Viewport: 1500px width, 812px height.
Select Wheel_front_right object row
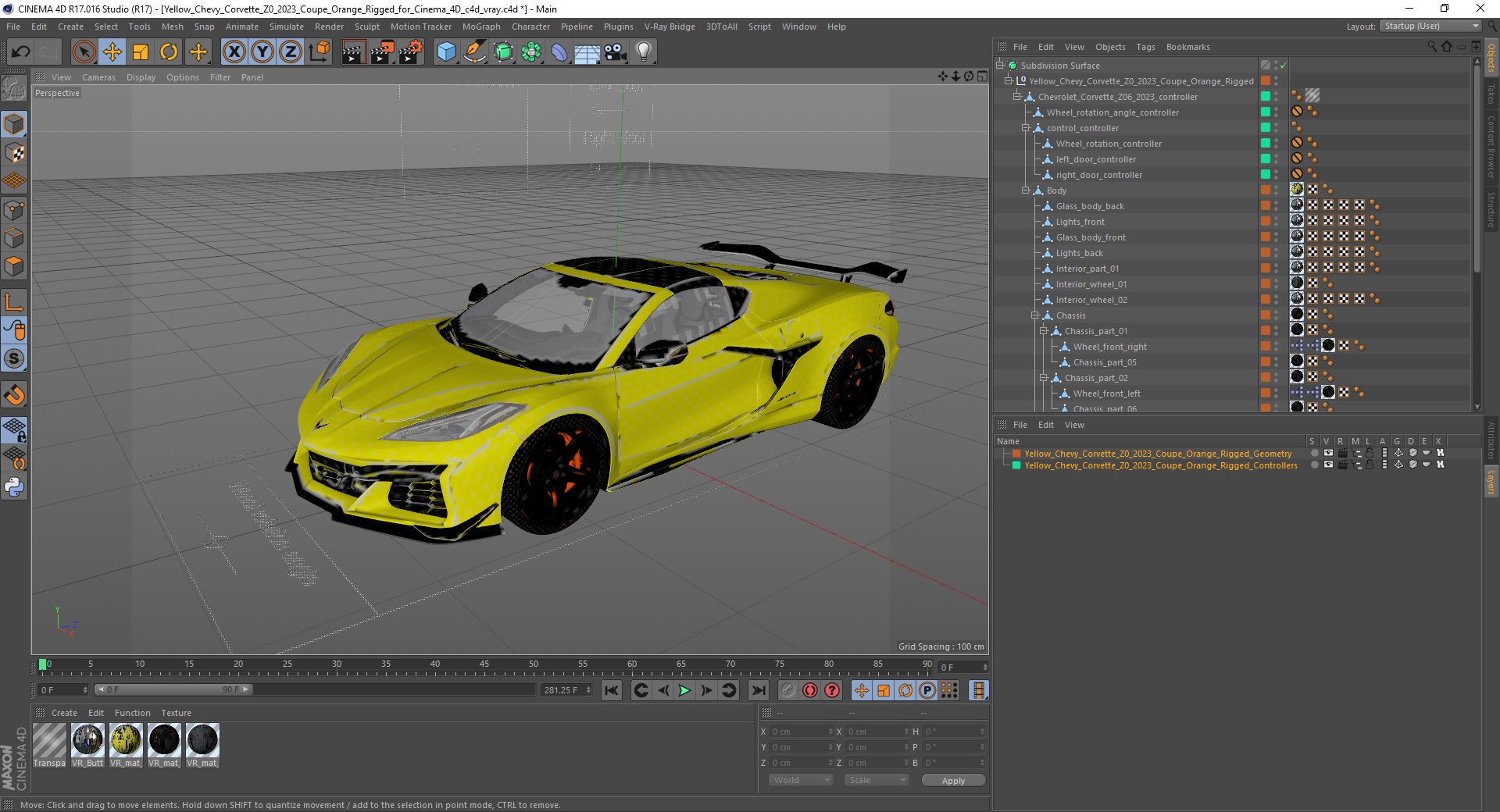tap(1109, 347)
